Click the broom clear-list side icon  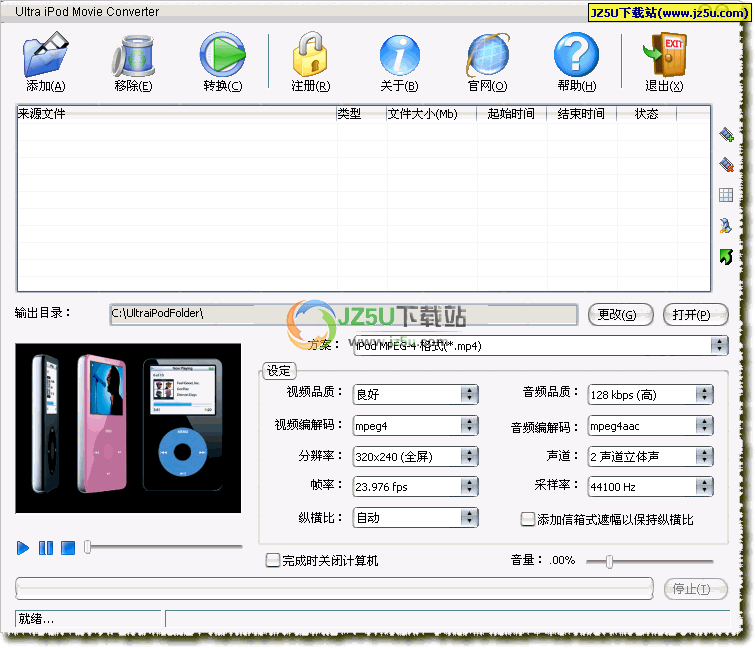726,225
